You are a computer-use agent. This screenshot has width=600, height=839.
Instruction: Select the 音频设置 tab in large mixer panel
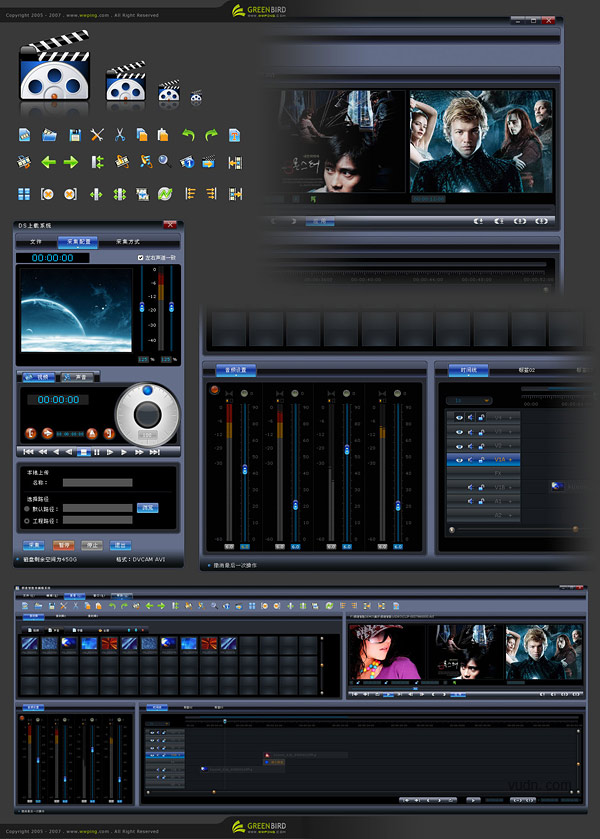(236, 370)
